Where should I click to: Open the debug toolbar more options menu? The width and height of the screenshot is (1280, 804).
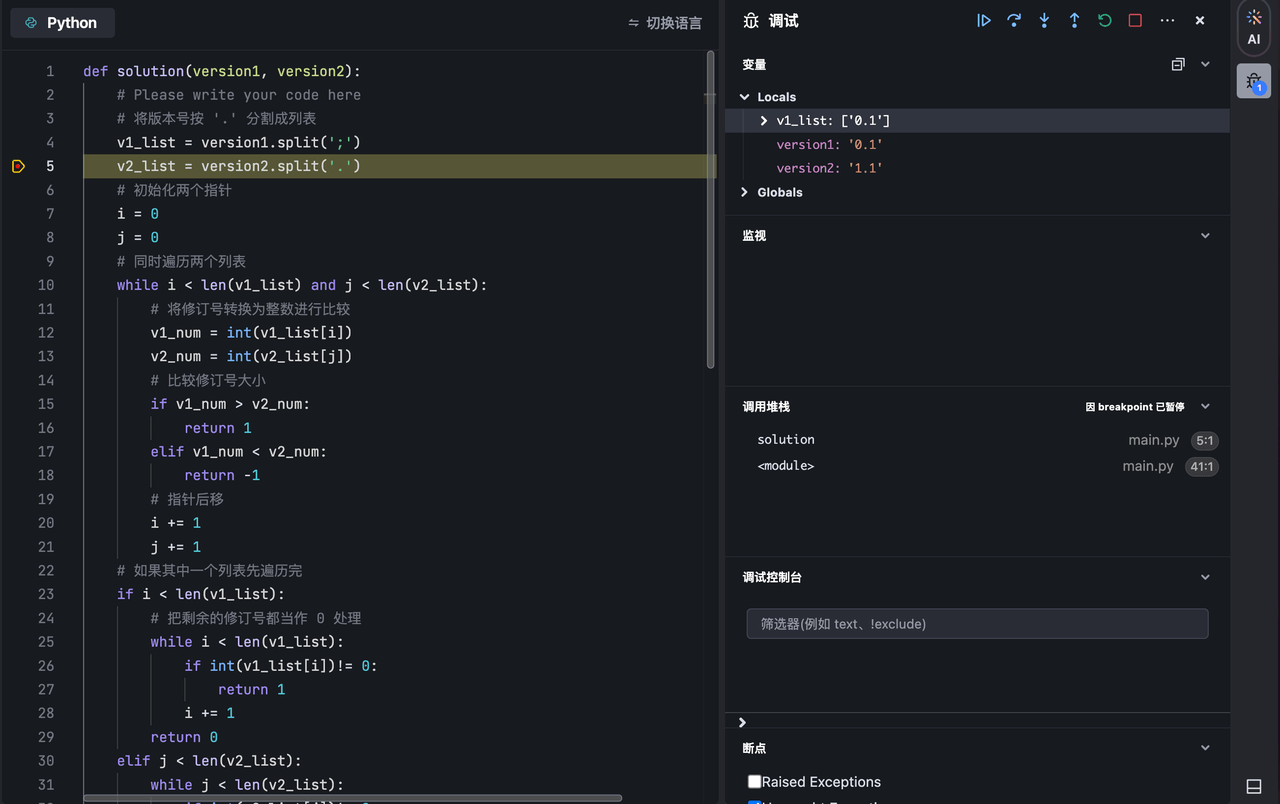tap(1167, 21)
